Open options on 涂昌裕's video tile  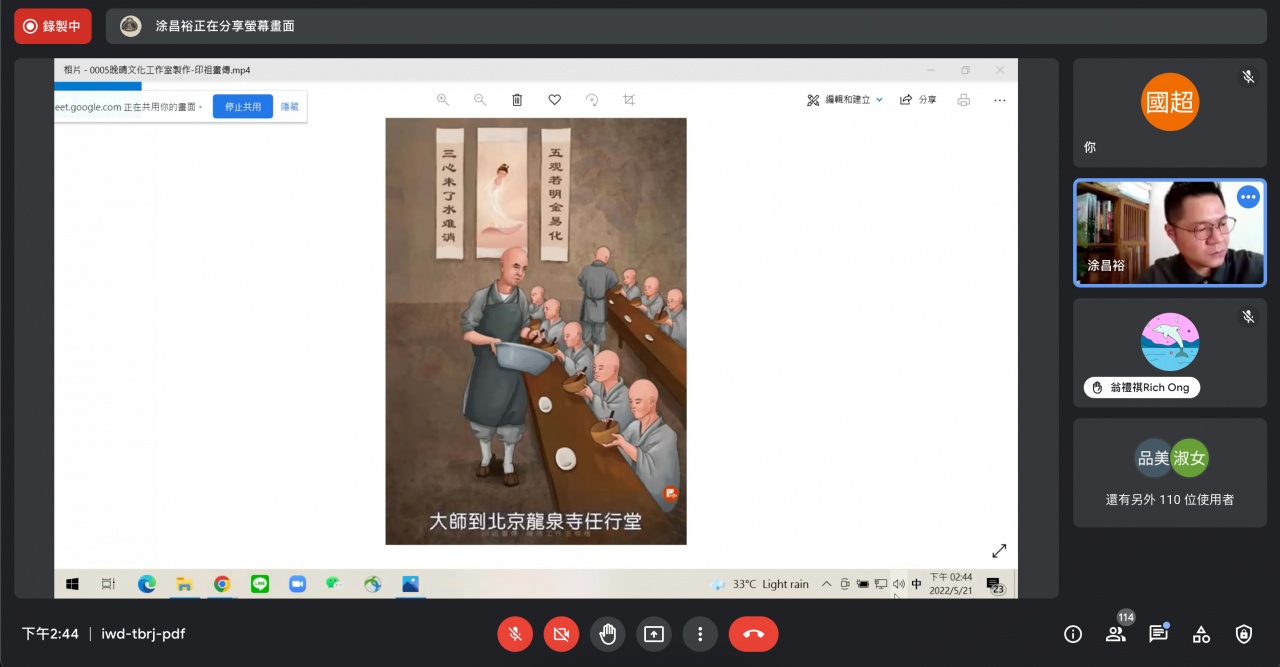pyautogui.click(x=1248, y=197)
